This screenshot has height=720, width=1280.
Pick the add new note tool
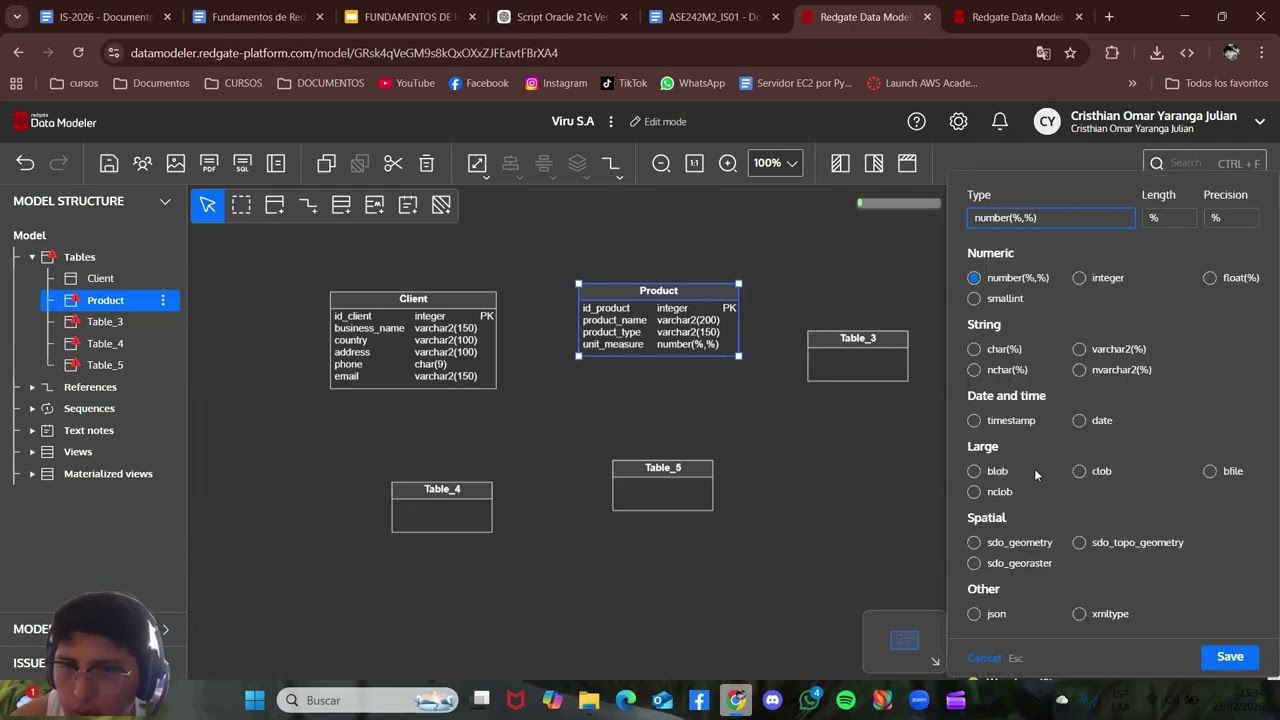click(408, 205)
